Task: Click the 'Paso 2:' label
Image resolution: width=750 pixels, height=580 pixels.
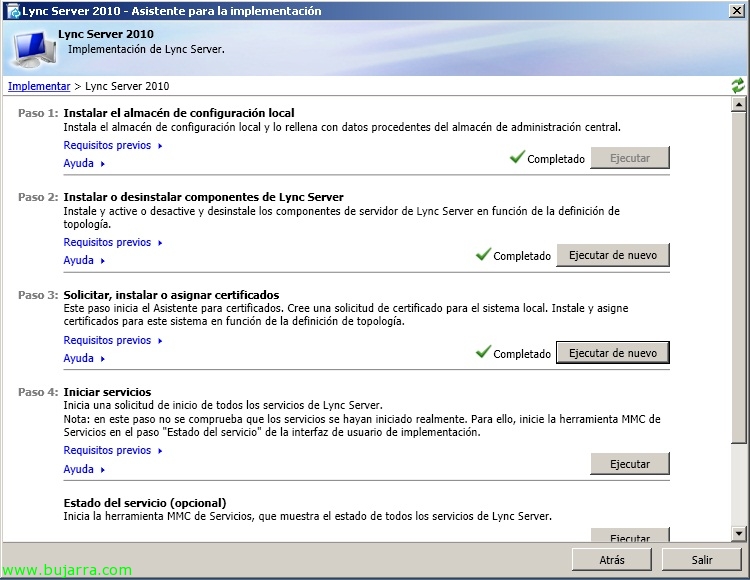Action: coord(38,197)
